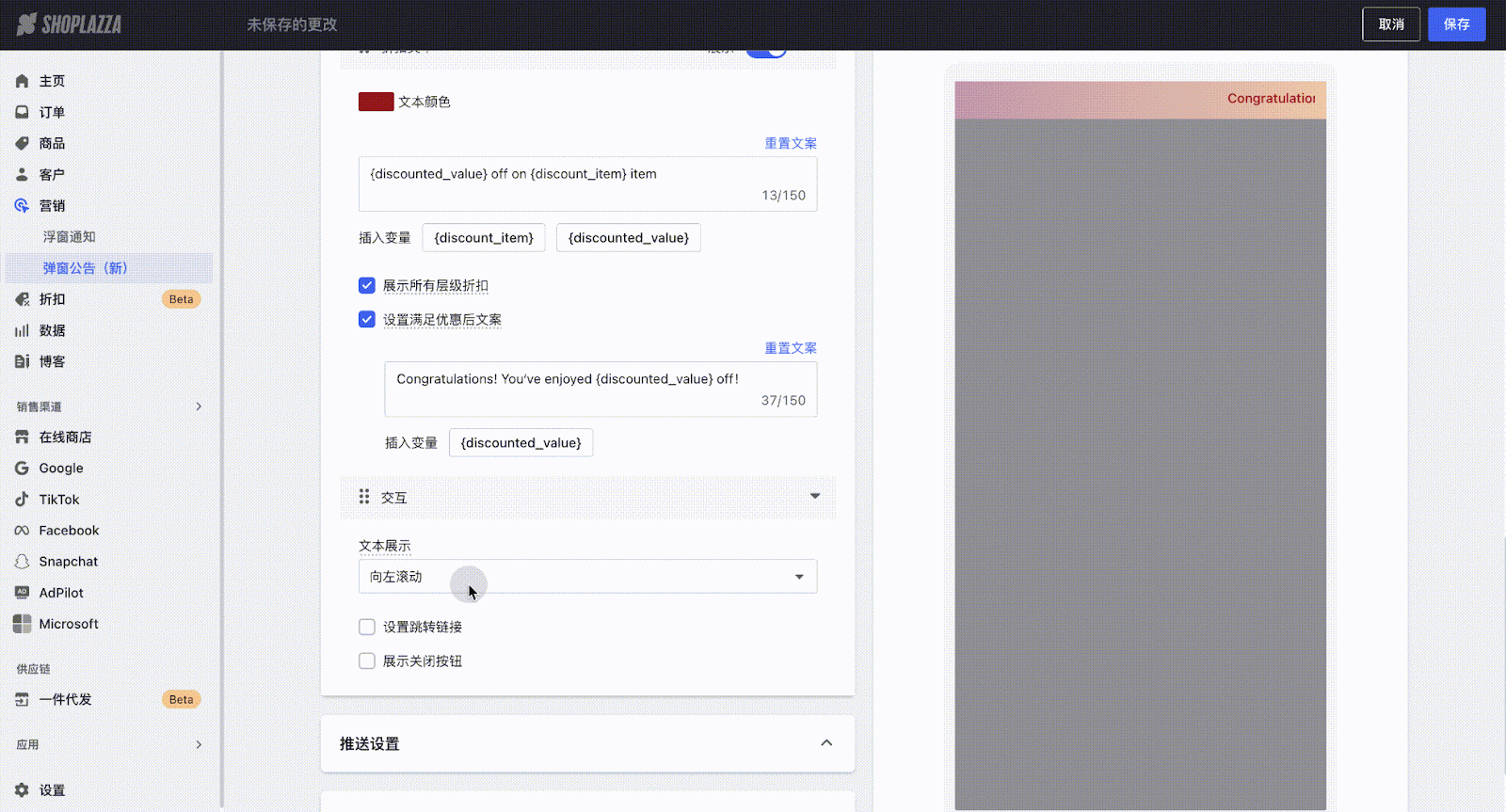The width and height of the screenshot is (1506, 812).
Task: Uncheck 设置满足优惠后文案 checkbox
Action: tap(367, 319)
